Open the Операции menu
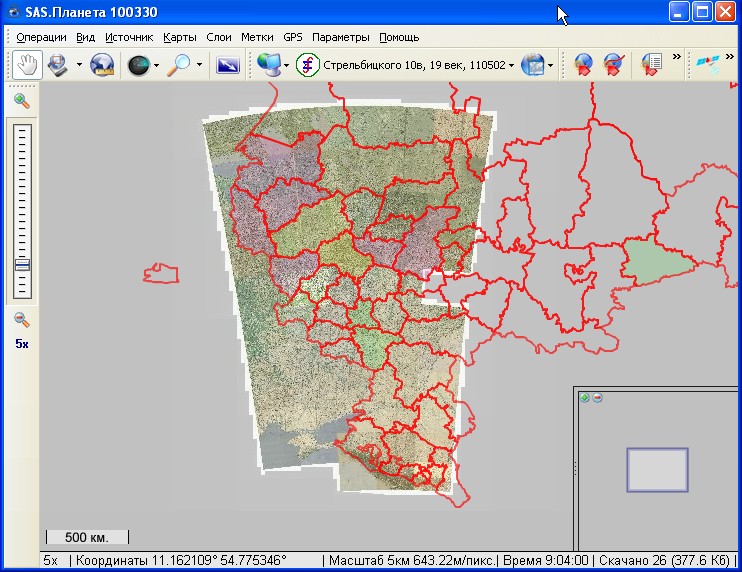 pos(41,37)
